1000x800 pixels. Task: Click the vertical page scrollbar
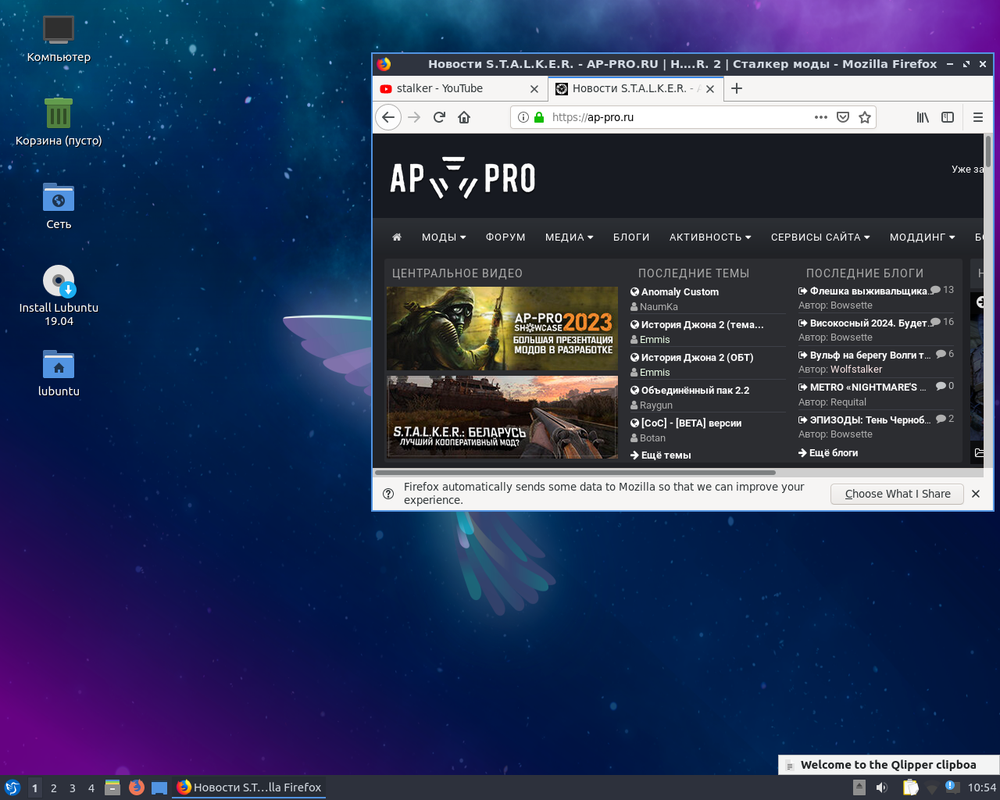(989, 152)
